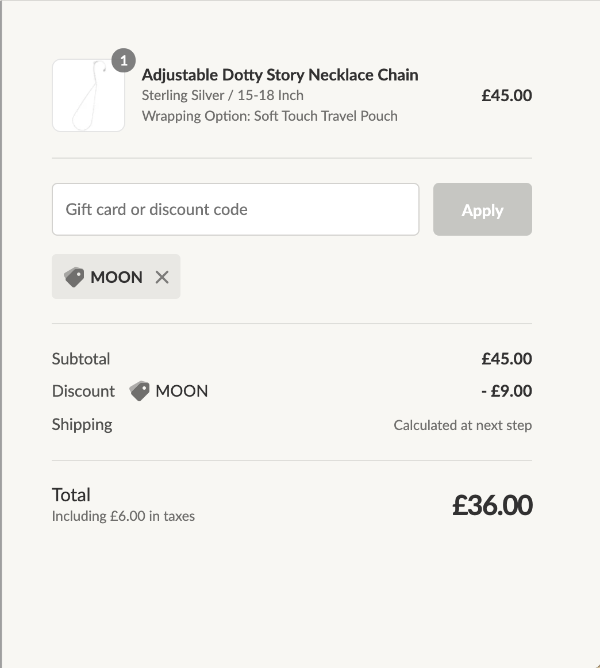This screenshot has height=668, width=600.
Task: Click the Adjustable Dotty Story Necklace Chain title
Action: click(280, 75)
